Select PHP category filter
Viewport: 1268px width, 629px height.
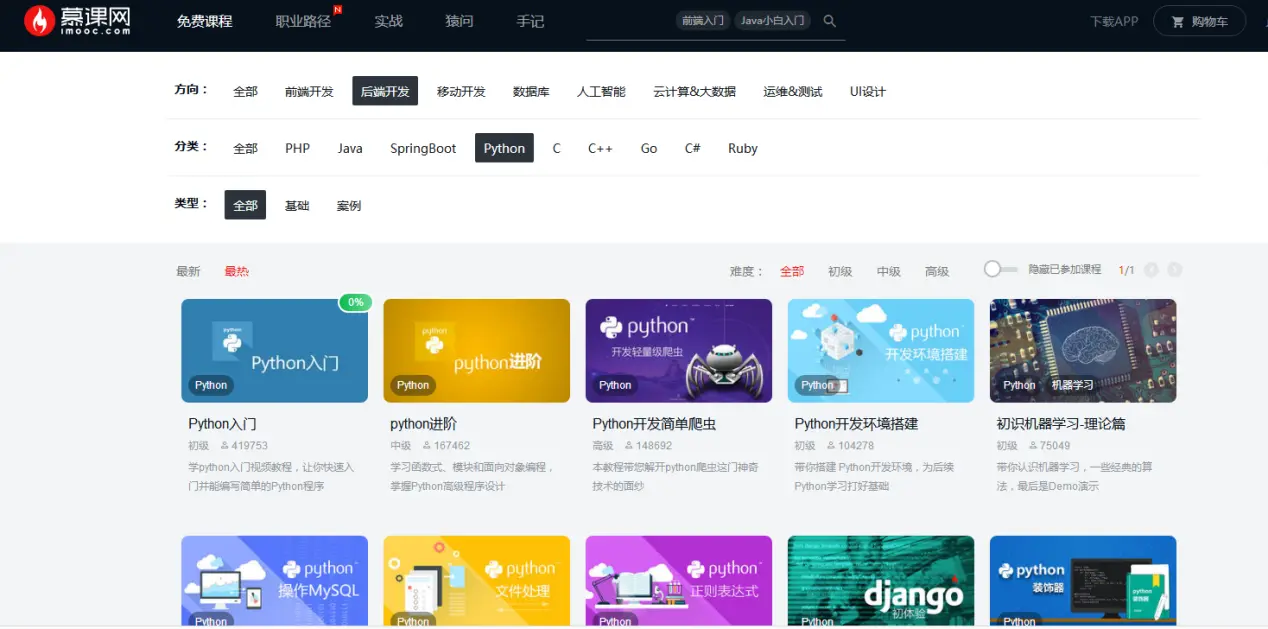(297, 148)
